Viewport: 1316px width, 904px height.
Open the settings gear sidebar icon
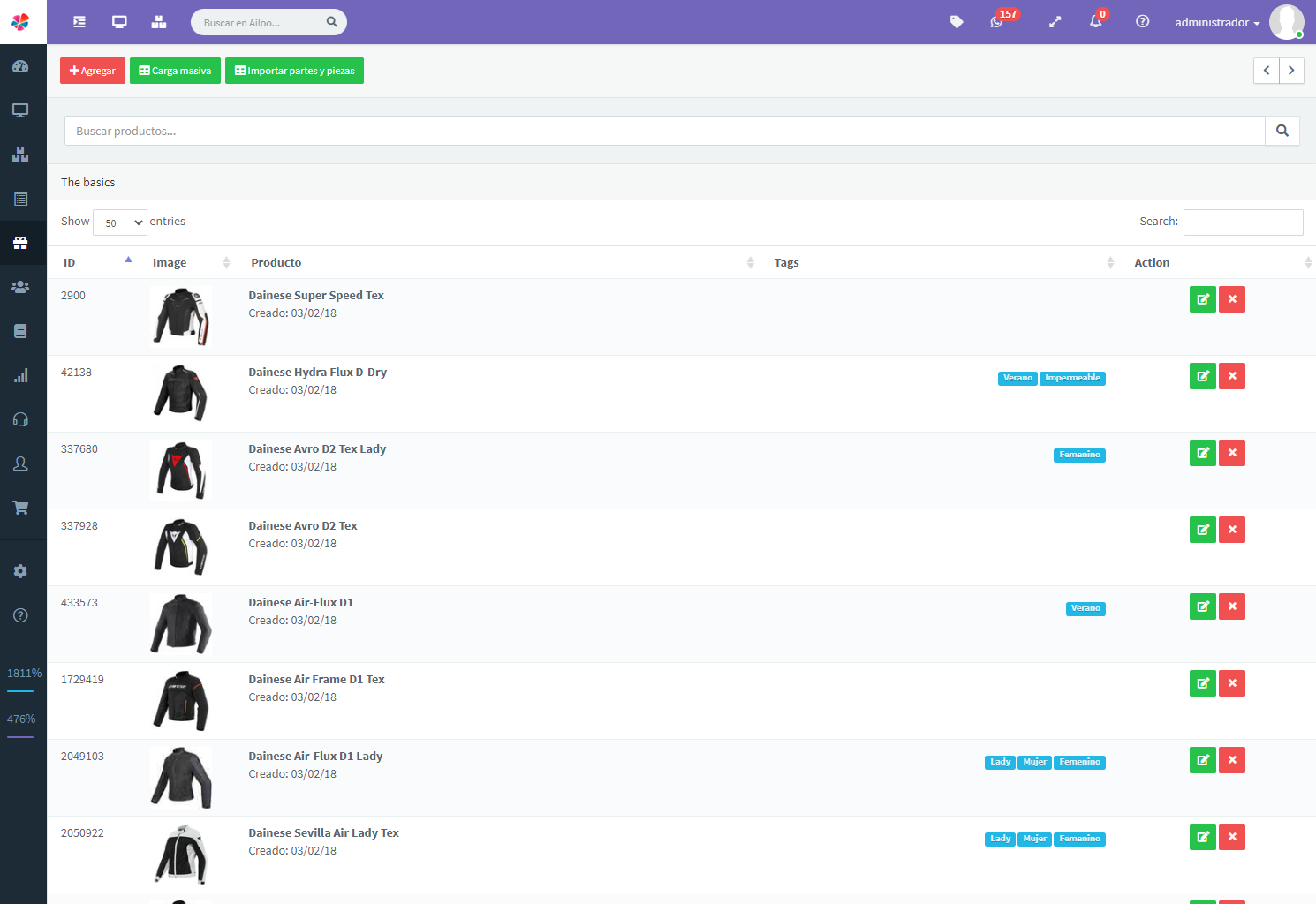(20, 571)
